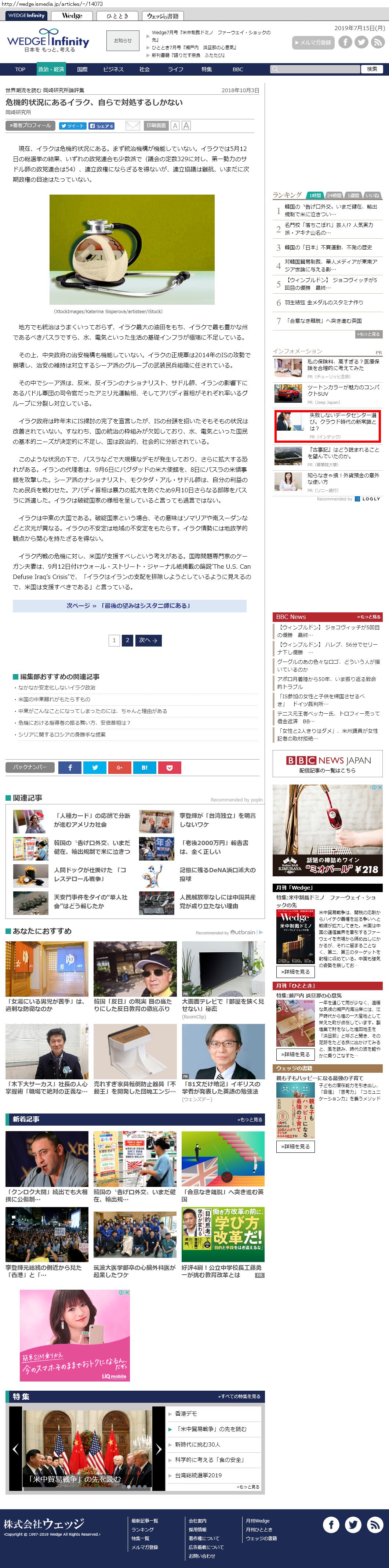Open BBC NEWS JAPAN banner
Image resolution: width=389 pixels, height=1568 pixels.
pyautogui.click(x=327, y=764)
